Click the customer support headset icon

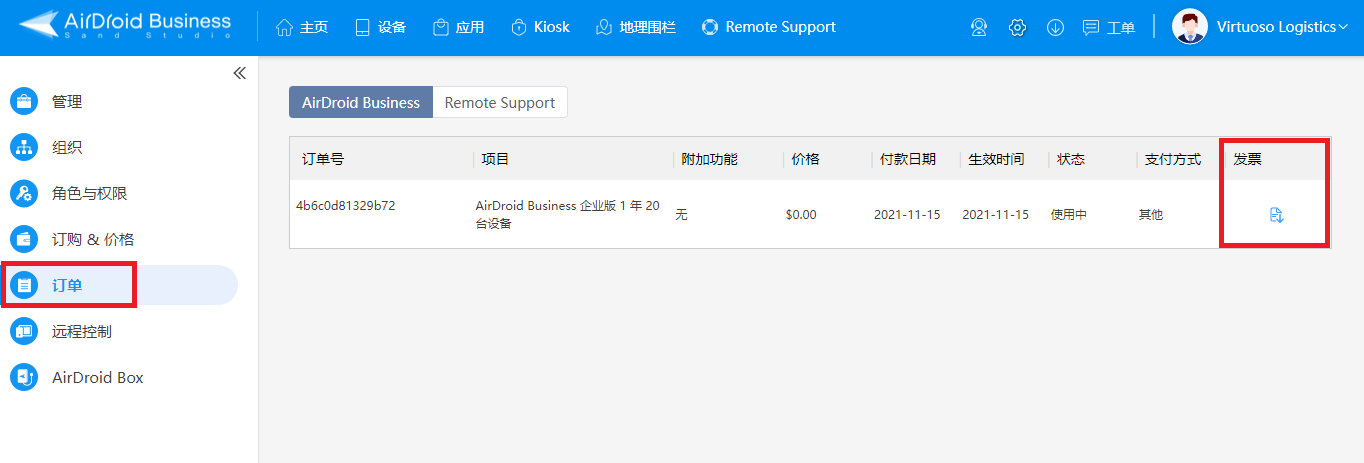pos(979,28)
